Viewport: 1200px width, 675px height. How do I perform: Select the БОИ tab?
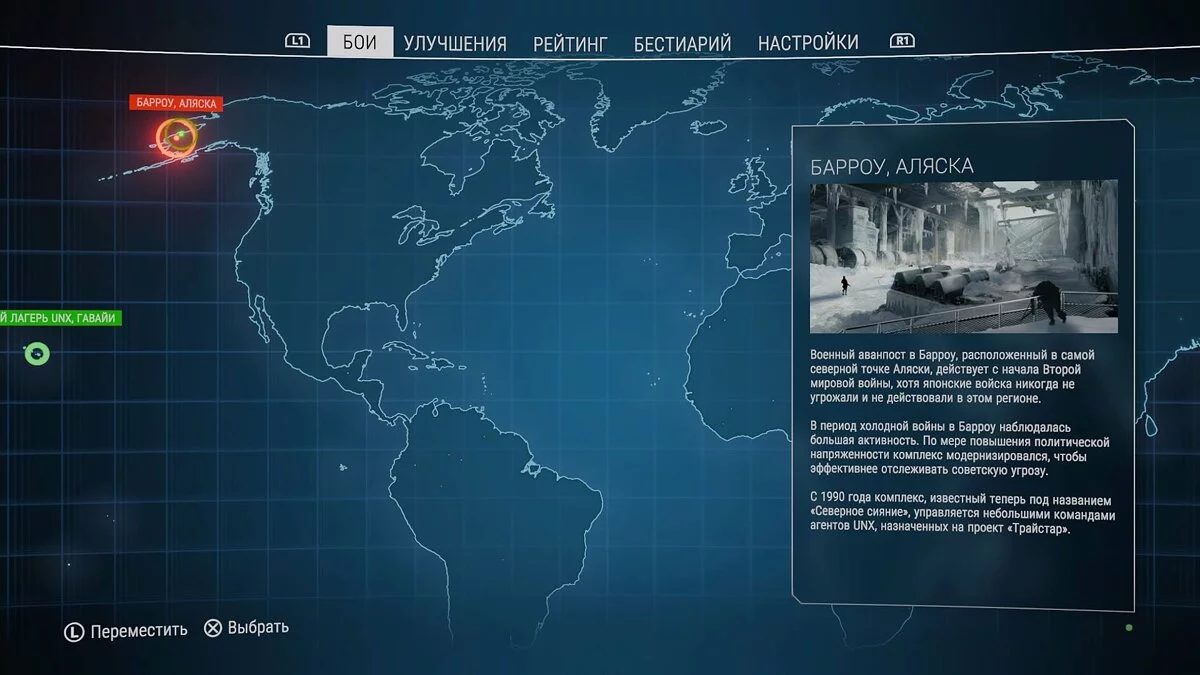(360, 42)
